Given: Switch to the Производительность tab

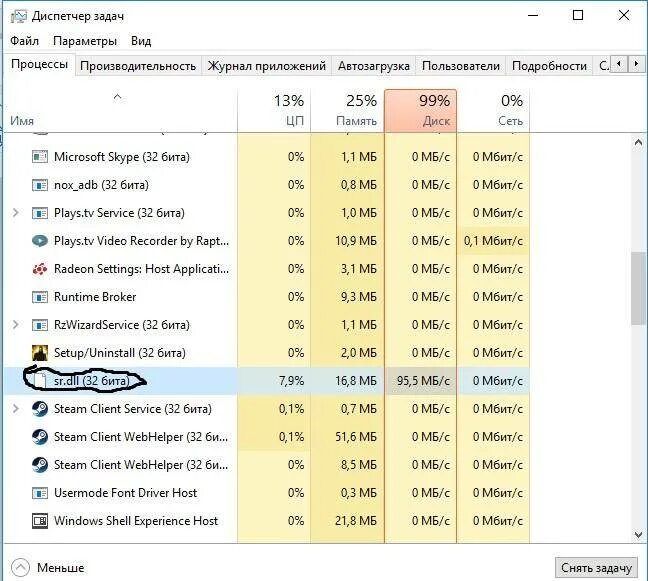Looking at the screenshot, I should coord(138,66).
